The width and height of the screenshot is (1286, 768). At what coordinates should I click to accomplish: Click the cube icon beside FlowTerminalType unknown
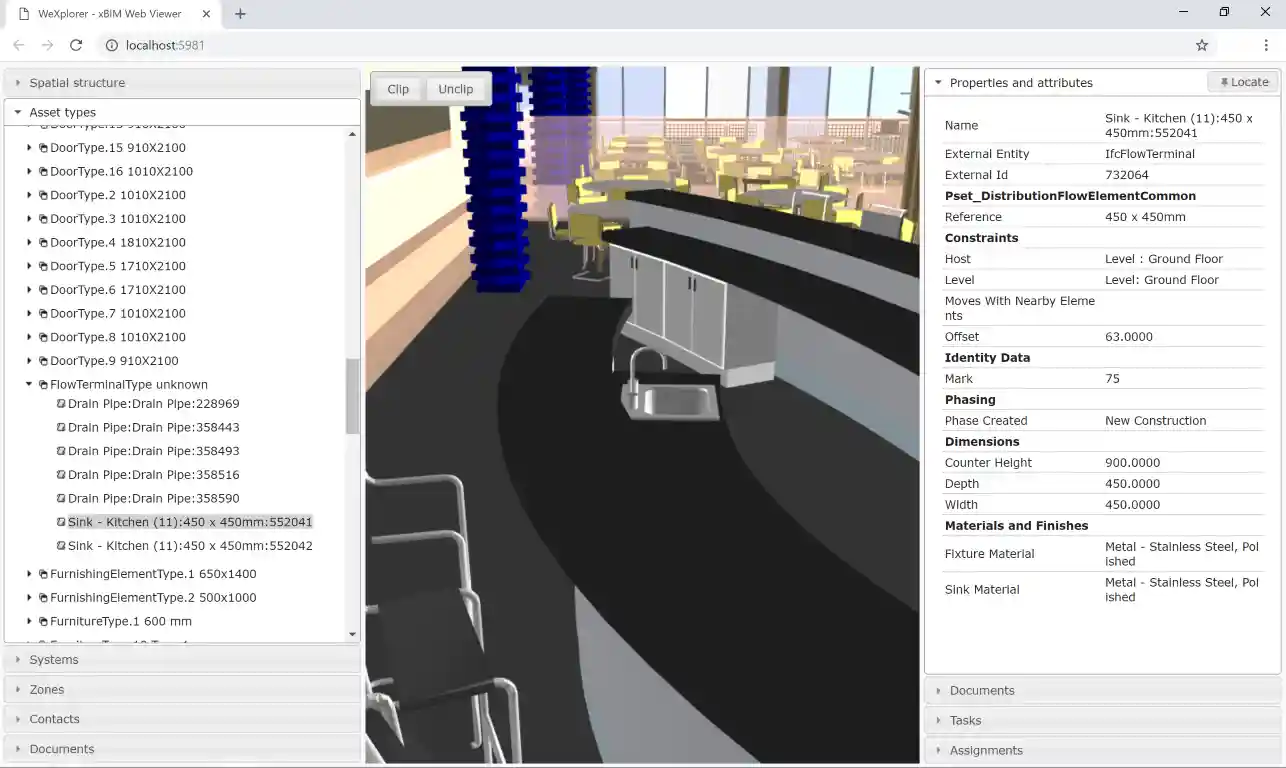click(x=42, y=384)
